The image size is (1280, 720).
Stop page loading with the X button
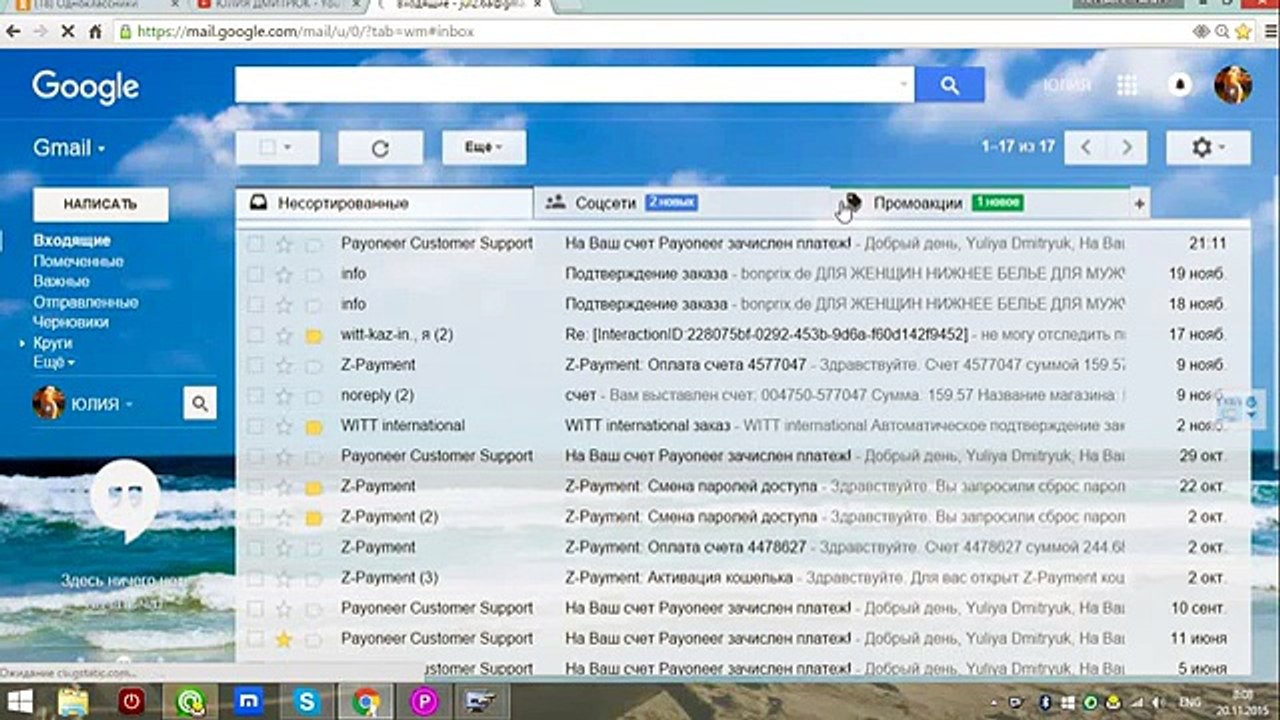click(68, 31)
